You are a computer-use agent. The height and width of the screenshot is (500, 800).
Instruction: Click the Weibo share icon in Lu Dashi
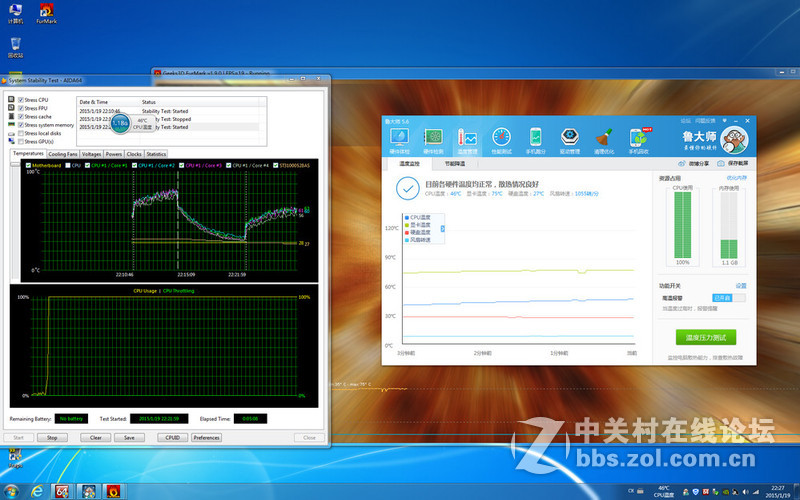[x=682, y=163]
